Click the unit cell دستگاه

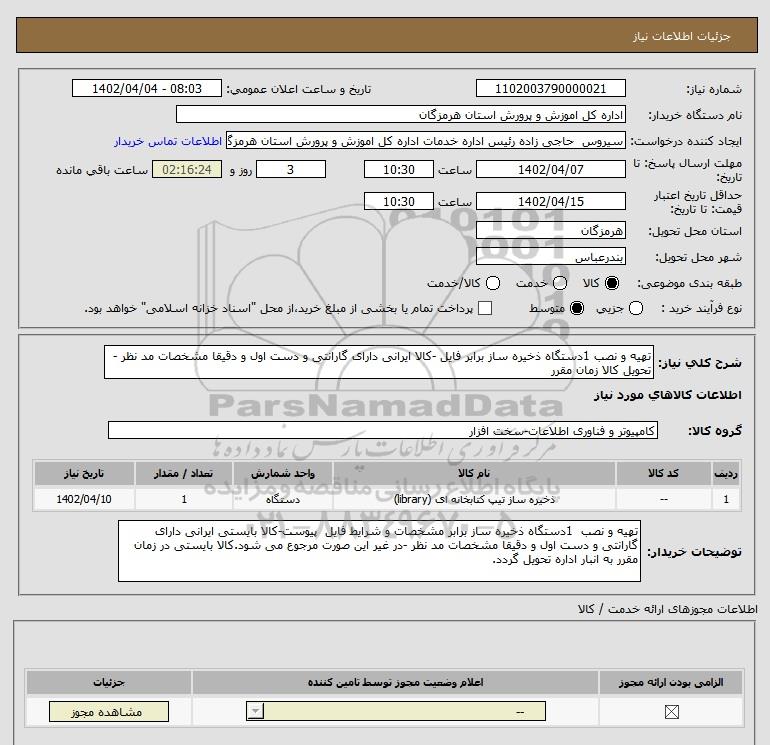click(x=282, y=499)
